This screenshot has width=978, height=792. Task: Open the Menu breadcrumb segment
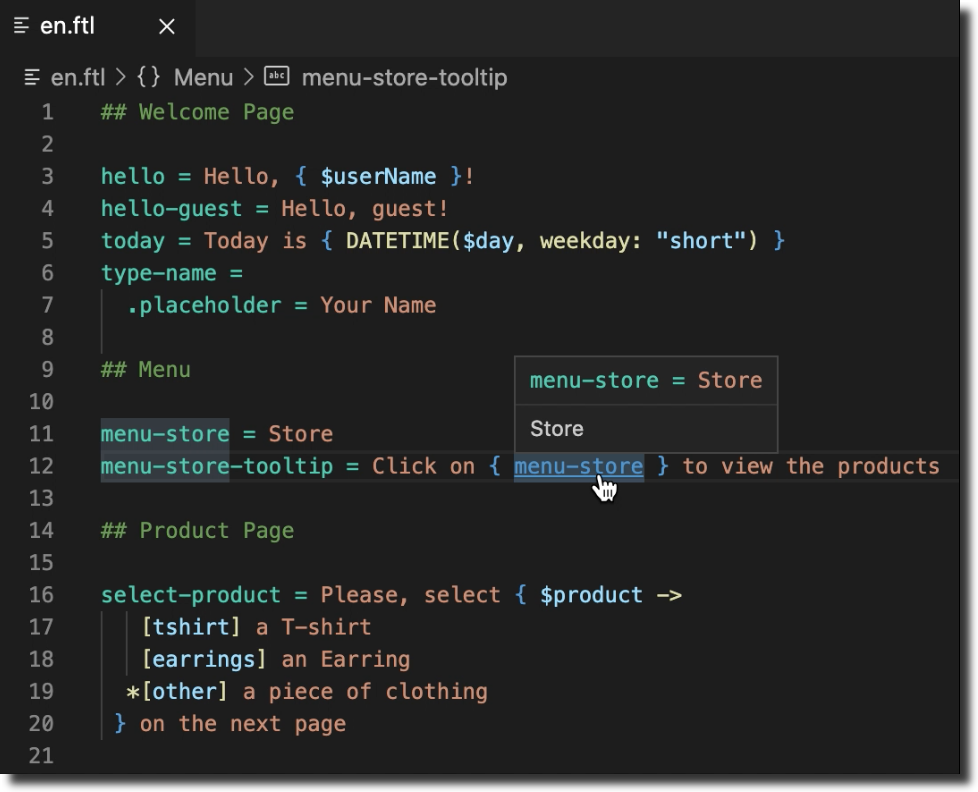coord(203,77)
